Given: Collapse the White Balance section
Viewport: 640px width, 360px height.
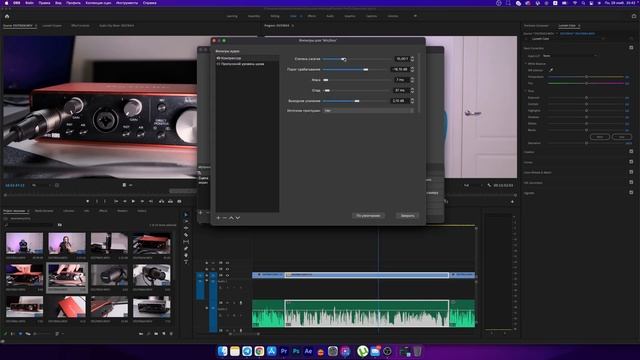Looking at the screenshot, I should [x=526, y=64].
